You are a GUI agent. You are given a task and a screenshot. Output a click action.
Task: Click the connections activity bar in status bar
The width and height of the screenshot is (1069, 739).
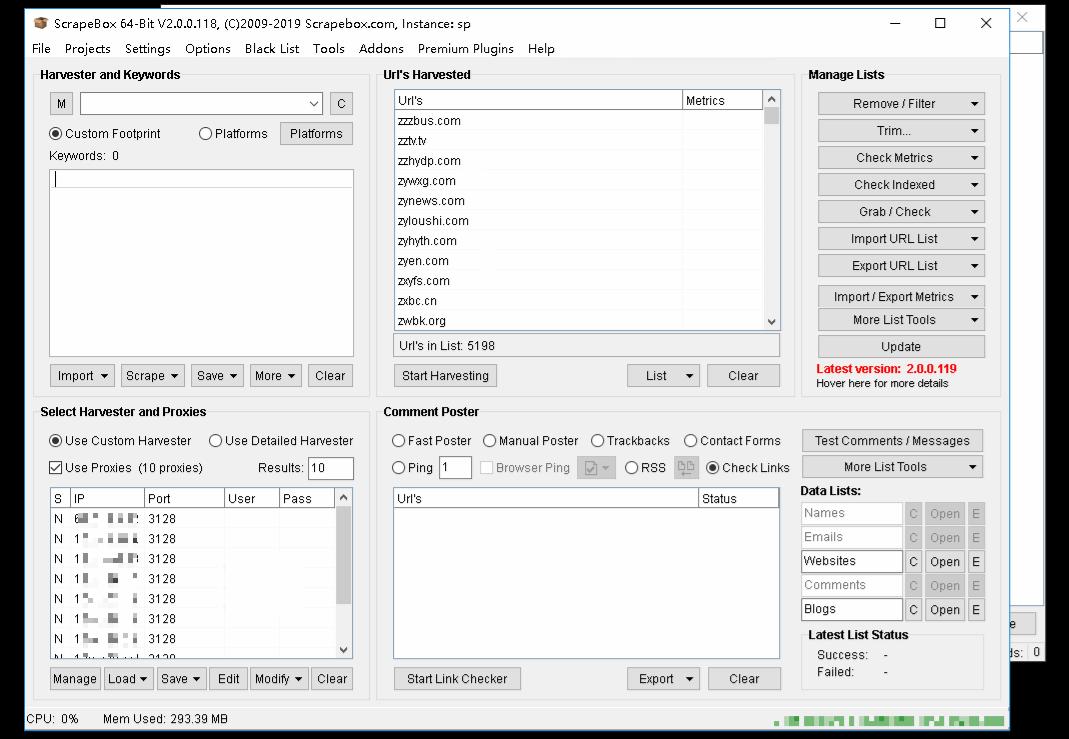pos(890,721)
